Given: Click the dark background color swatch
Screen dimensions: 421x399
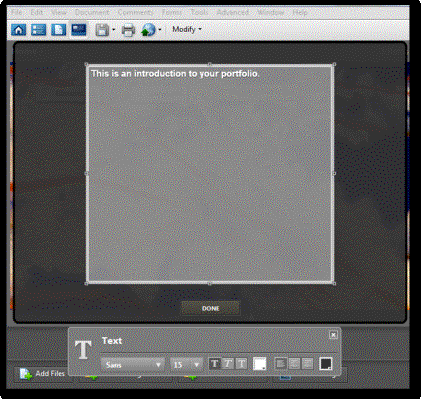Looking at the screenshot, I should click(326, 364).
